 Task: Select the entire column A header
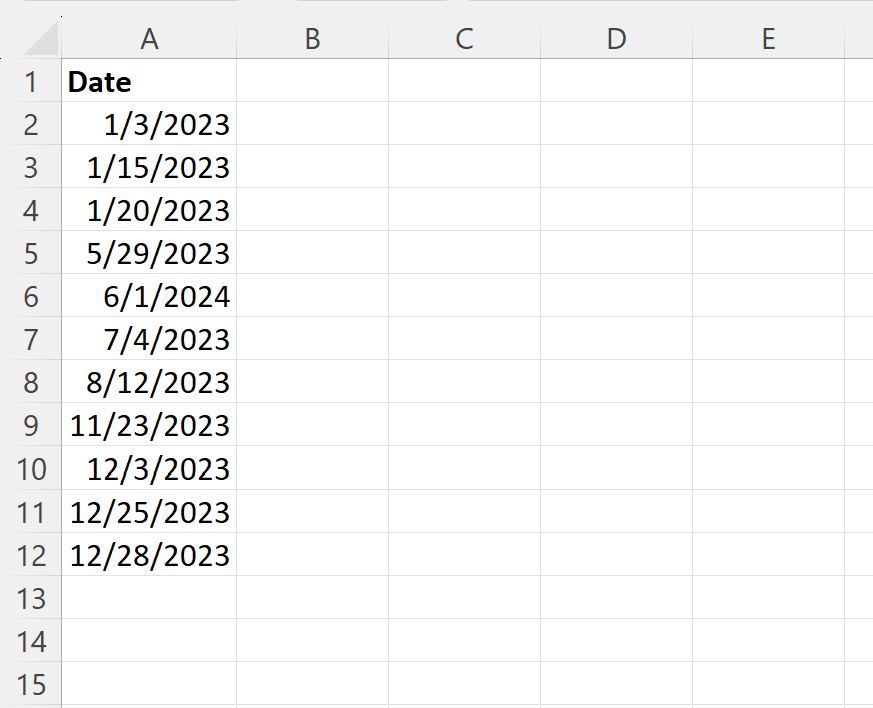tap(149, 39)
